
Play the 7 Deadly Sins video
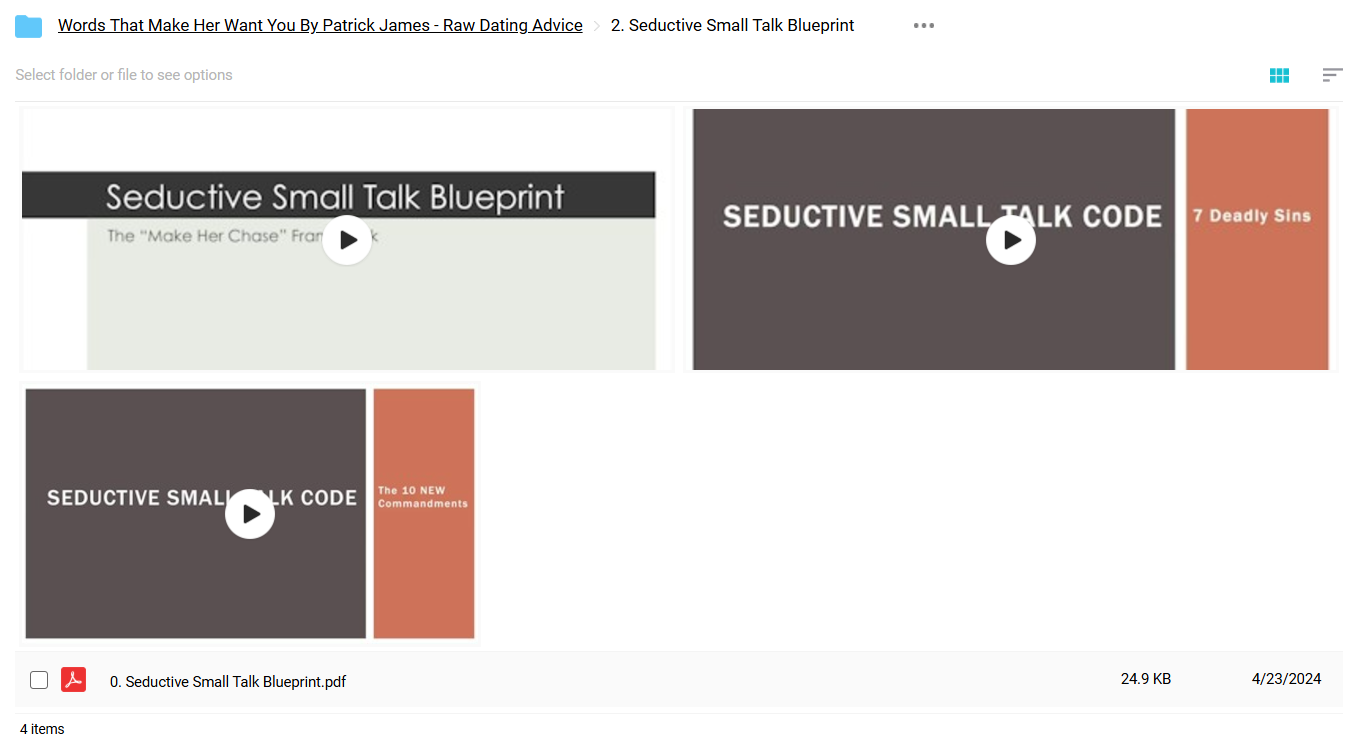click(x=1011, y=240)
